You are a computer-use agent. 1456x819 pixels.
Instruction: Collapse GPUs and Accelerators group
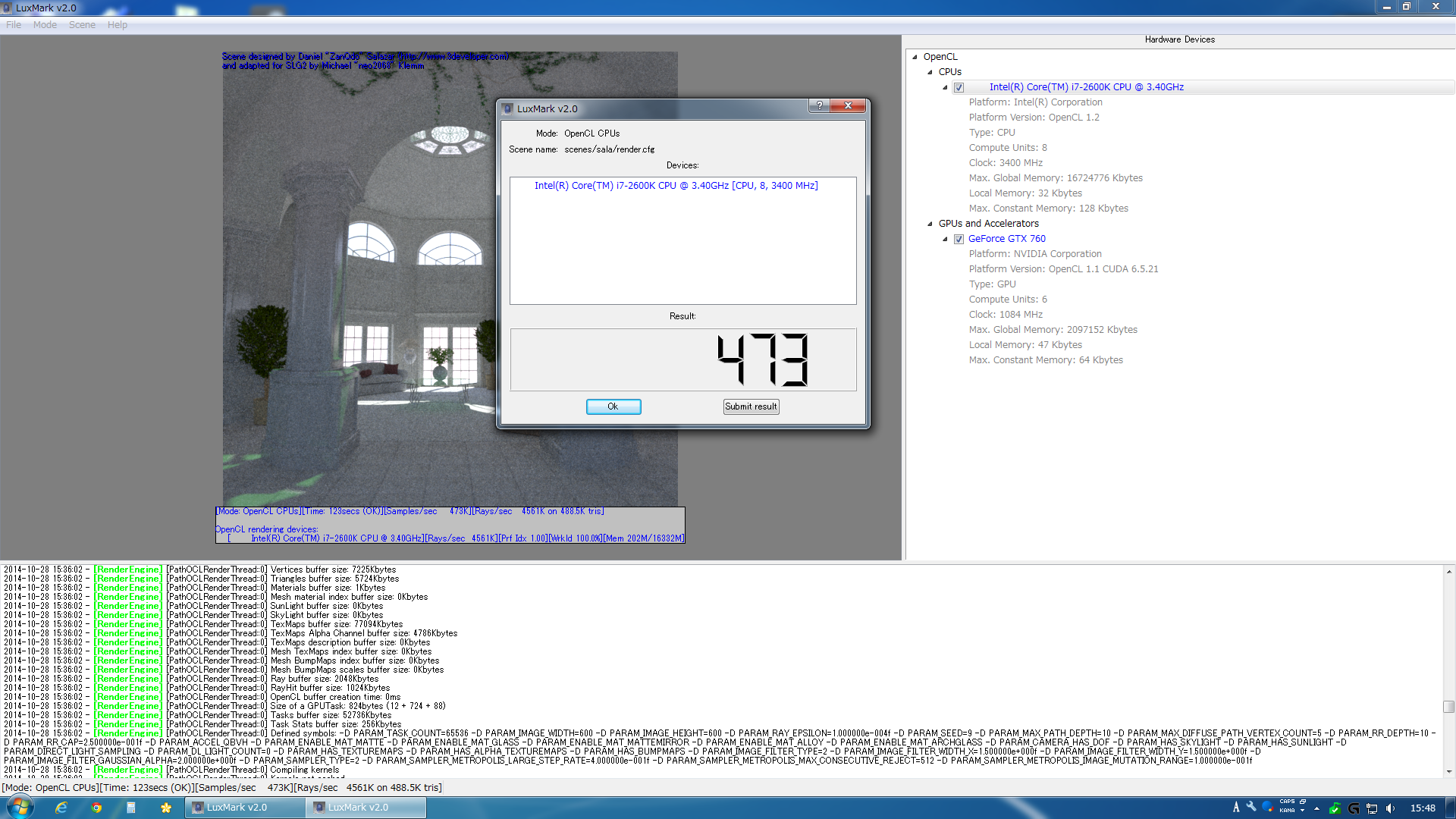pyautogui.click(x=930, y=224)
